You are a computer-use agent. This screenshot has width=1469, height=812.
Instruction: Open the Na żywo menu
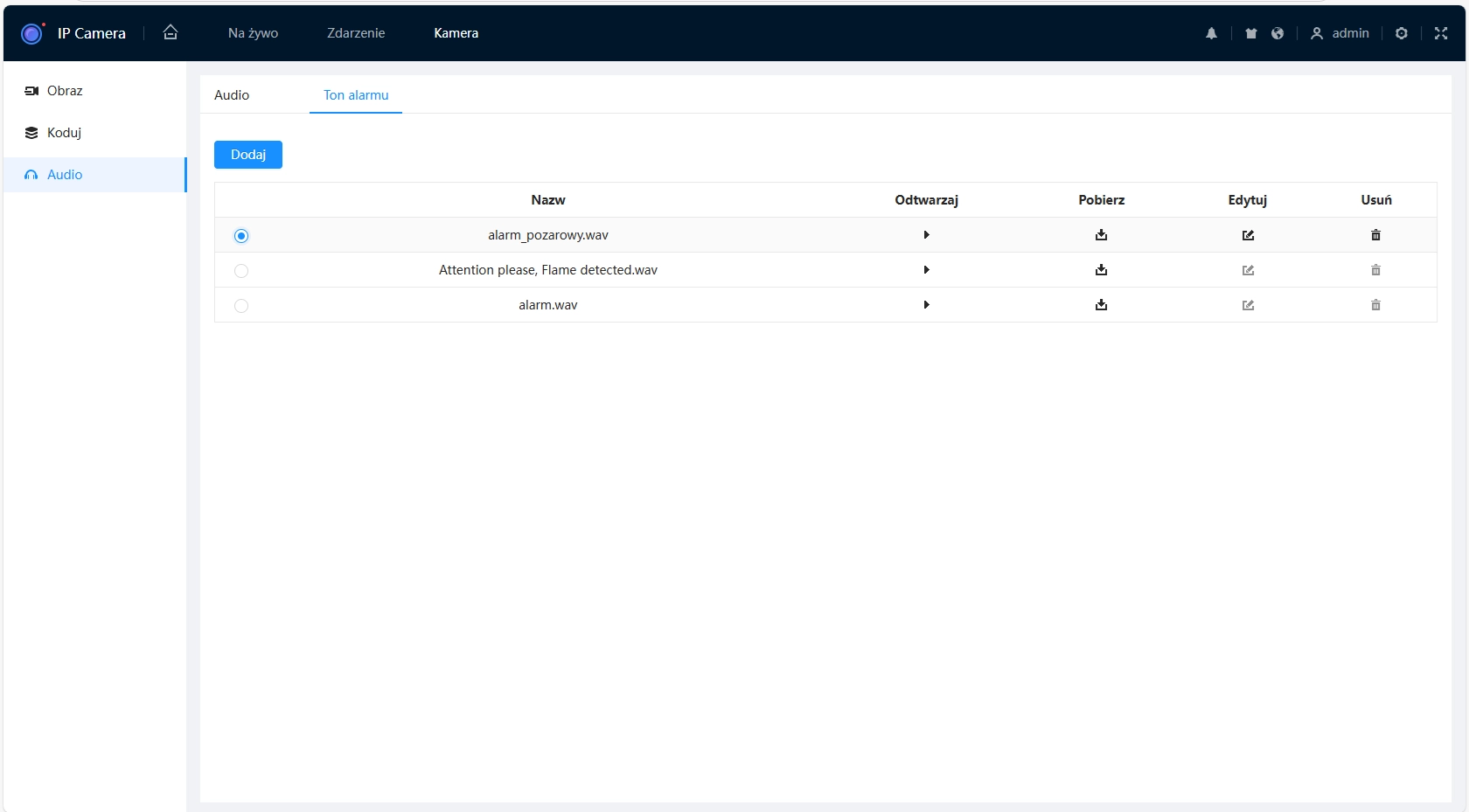(253, 33)
